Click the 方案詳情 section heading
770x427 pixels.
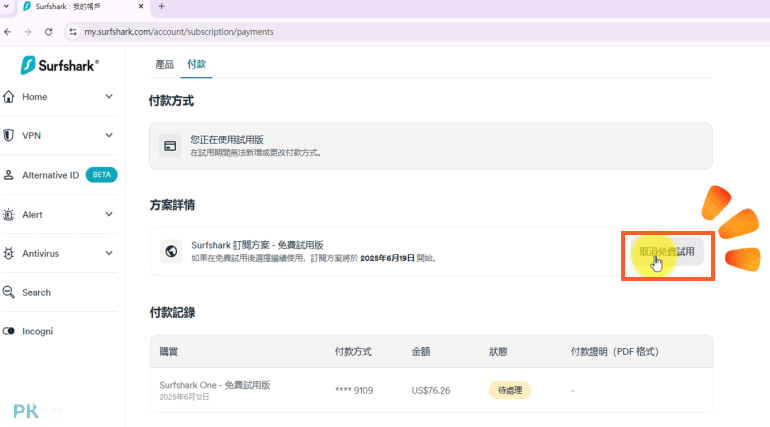coord(172,205)
